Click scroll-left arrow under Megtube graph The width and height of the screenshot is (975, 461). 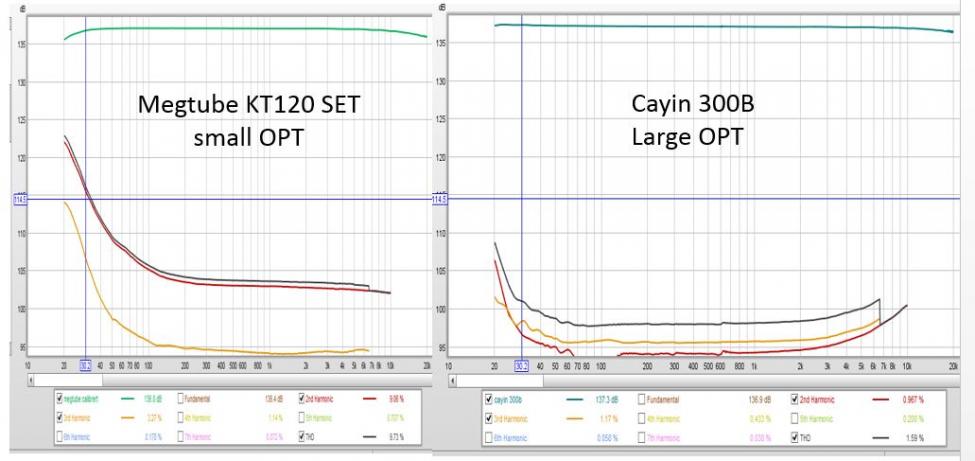pos(30,380)
